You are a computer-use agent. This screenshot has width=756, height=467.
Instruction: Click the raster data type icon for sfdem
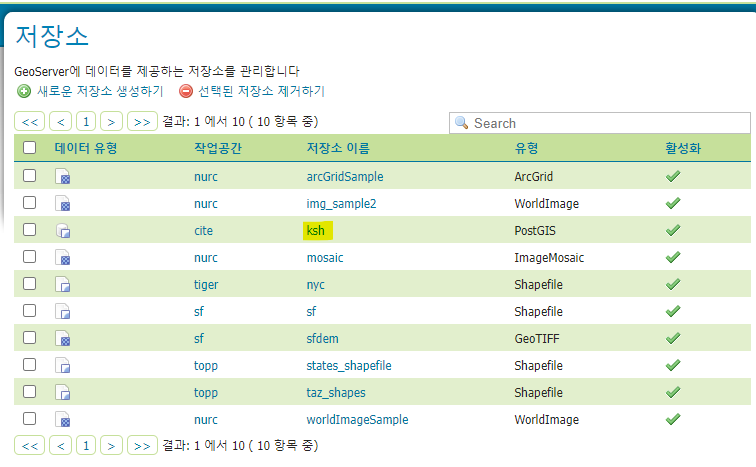[x=63, y=338]
